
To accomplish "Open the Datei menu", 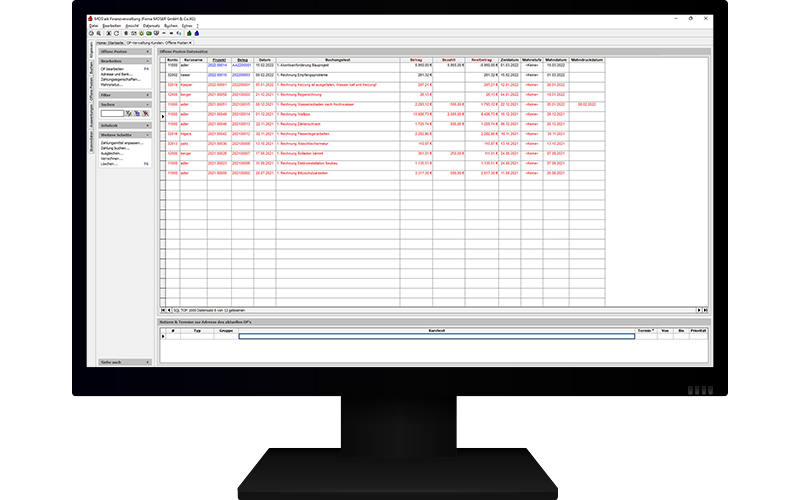I will (x=93, y=26).
